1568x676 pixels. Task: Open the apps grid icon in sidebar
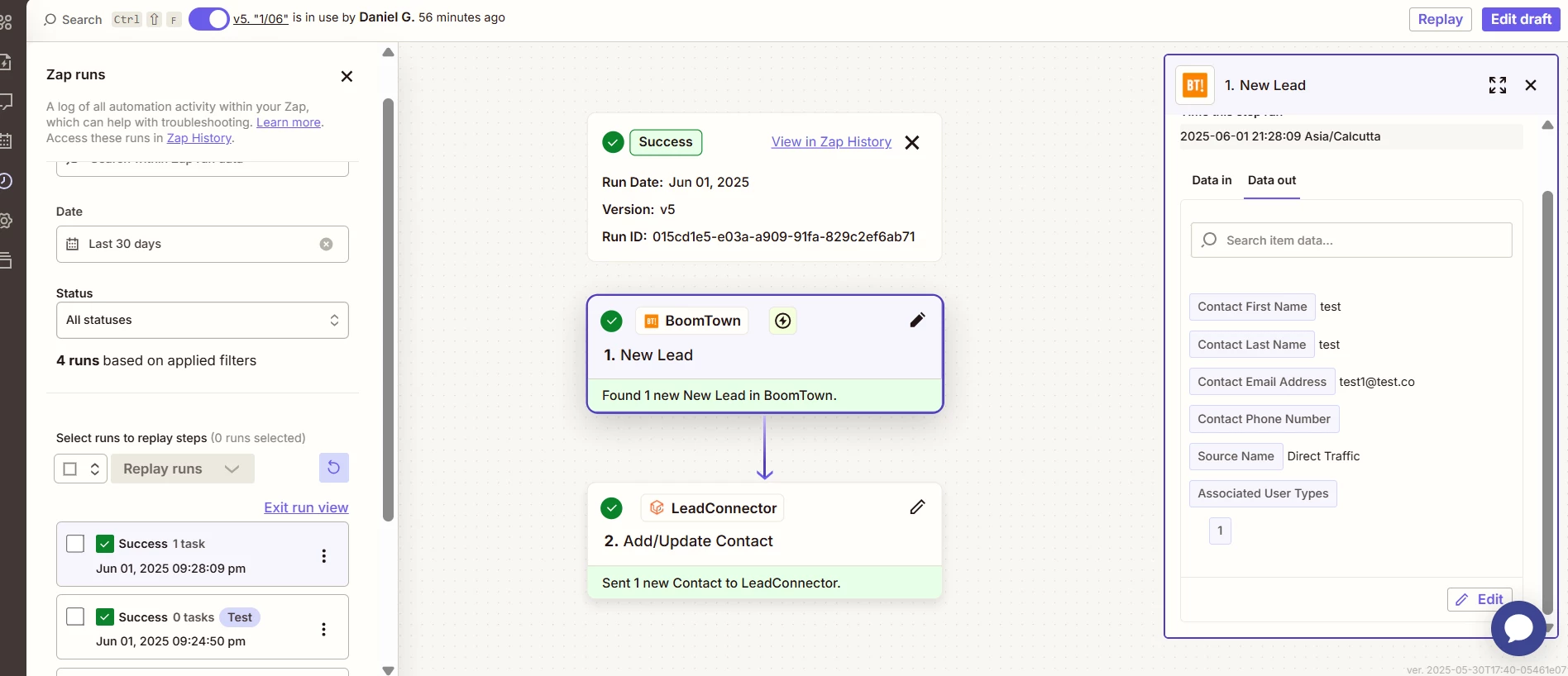[x=5, y=21]
